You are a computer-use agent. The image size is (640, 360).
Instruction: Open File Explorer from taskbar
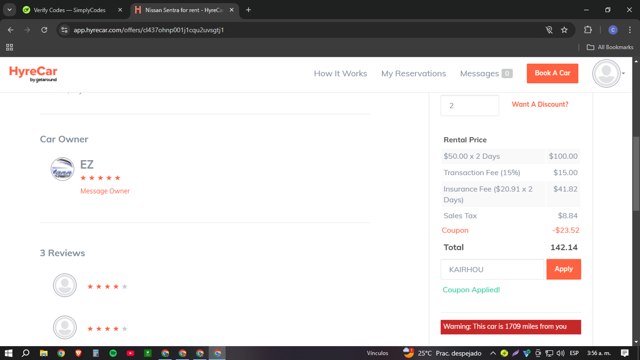pos(44,353)
